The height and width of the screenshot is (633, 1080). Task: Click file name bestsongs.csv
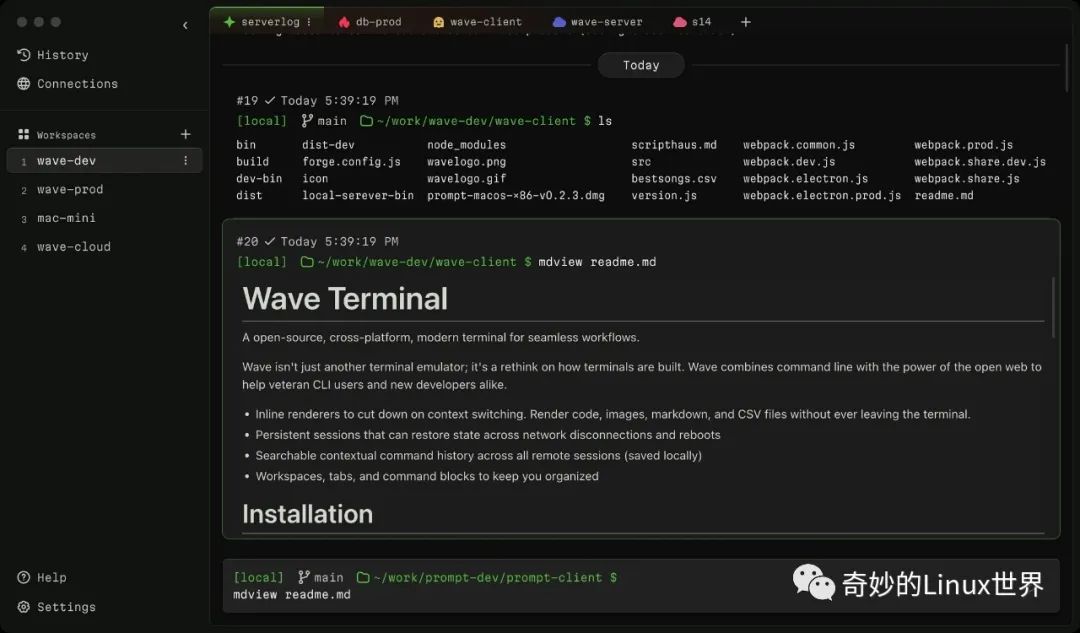pyautogui.click(x=674, y=179)
